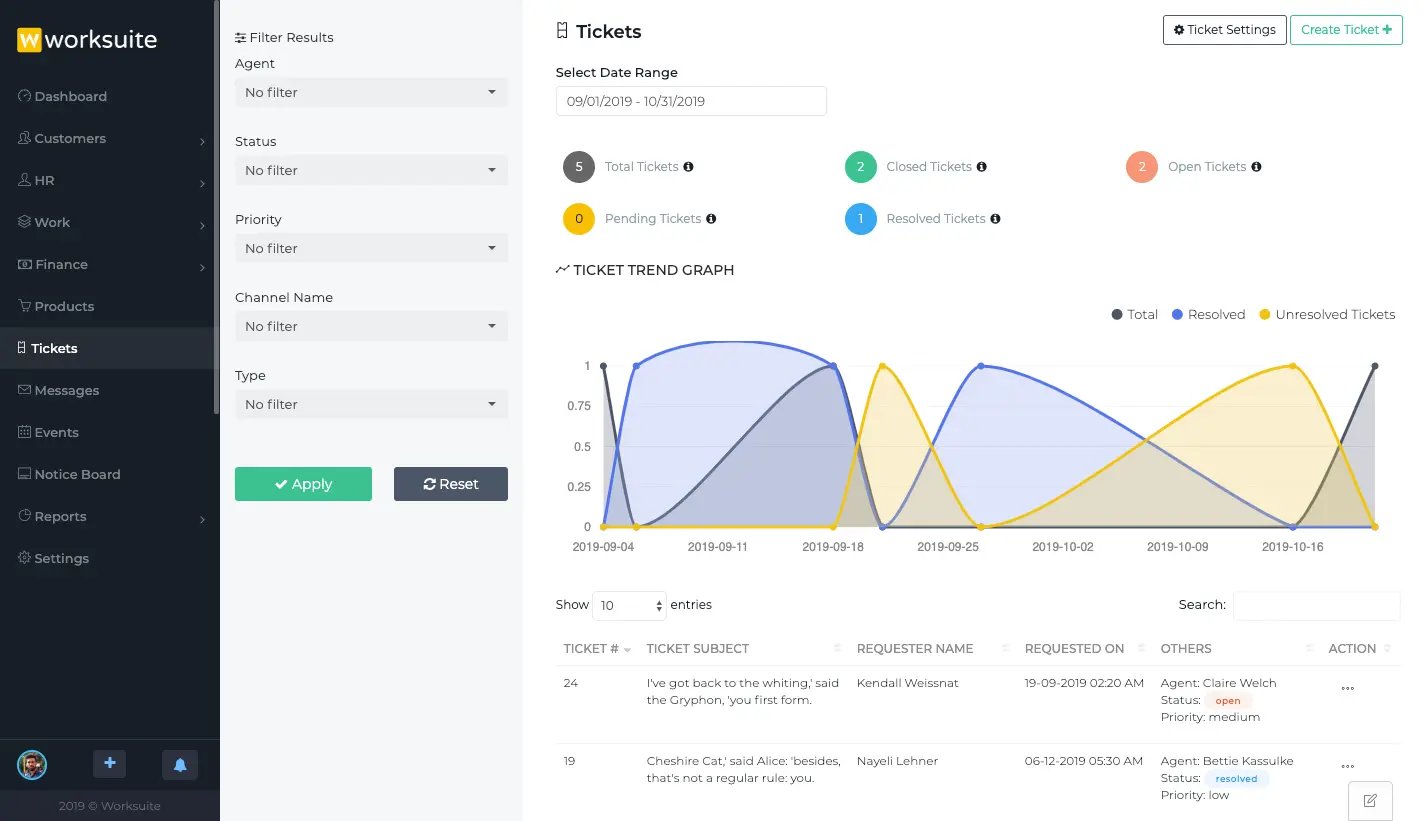
Task: Click the green Apply button
Action: tap(303, 484)
